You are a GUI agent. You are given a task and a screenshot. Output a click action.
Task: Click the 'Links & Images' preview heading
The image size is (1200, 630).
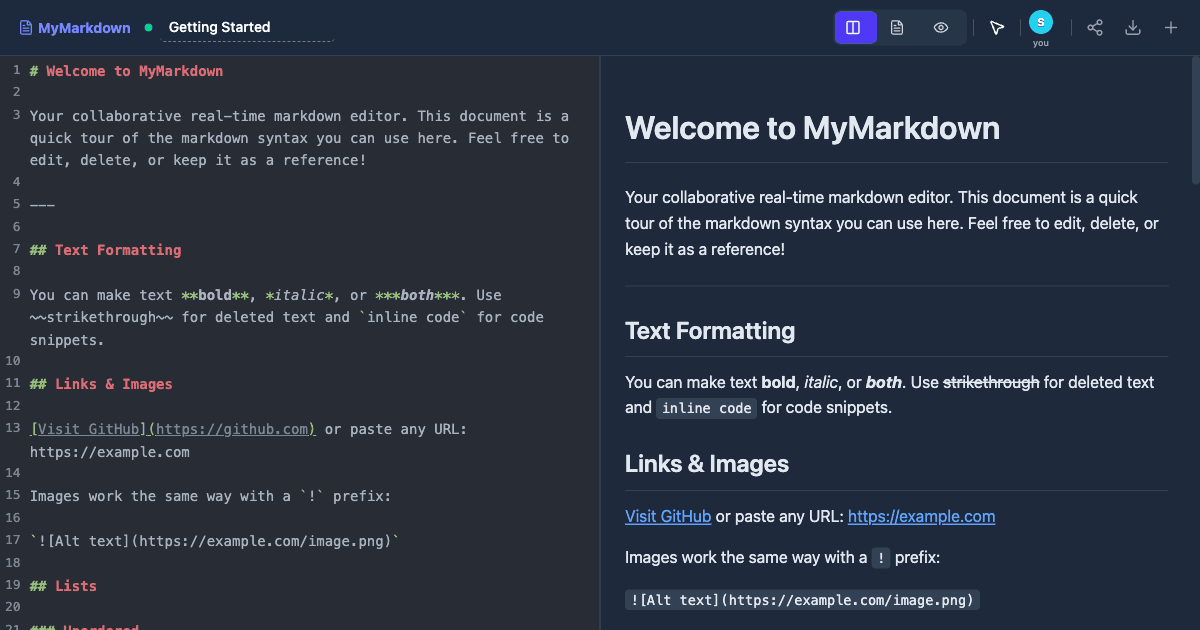pyautogui.click(x=707, y=464)
